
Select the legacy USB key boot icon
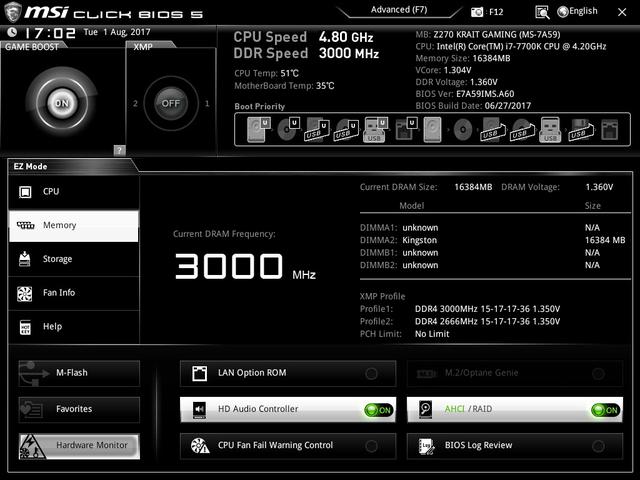pyautogui.click(x=550, y=129)
